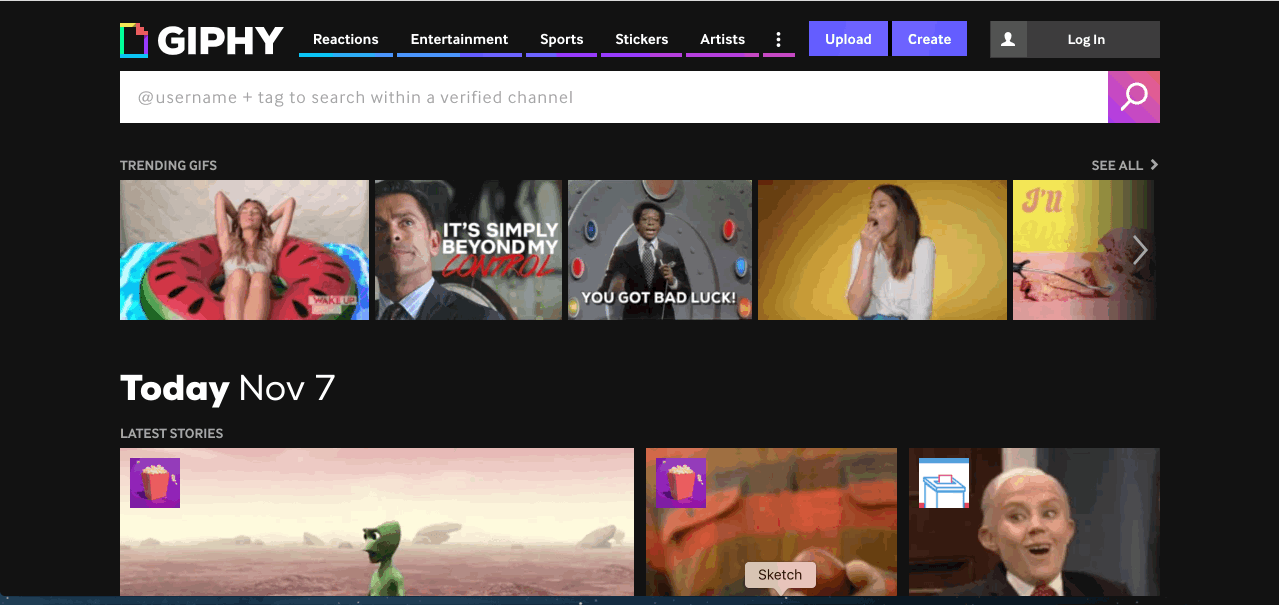Click the GIPHY logo

click(202, 40)
